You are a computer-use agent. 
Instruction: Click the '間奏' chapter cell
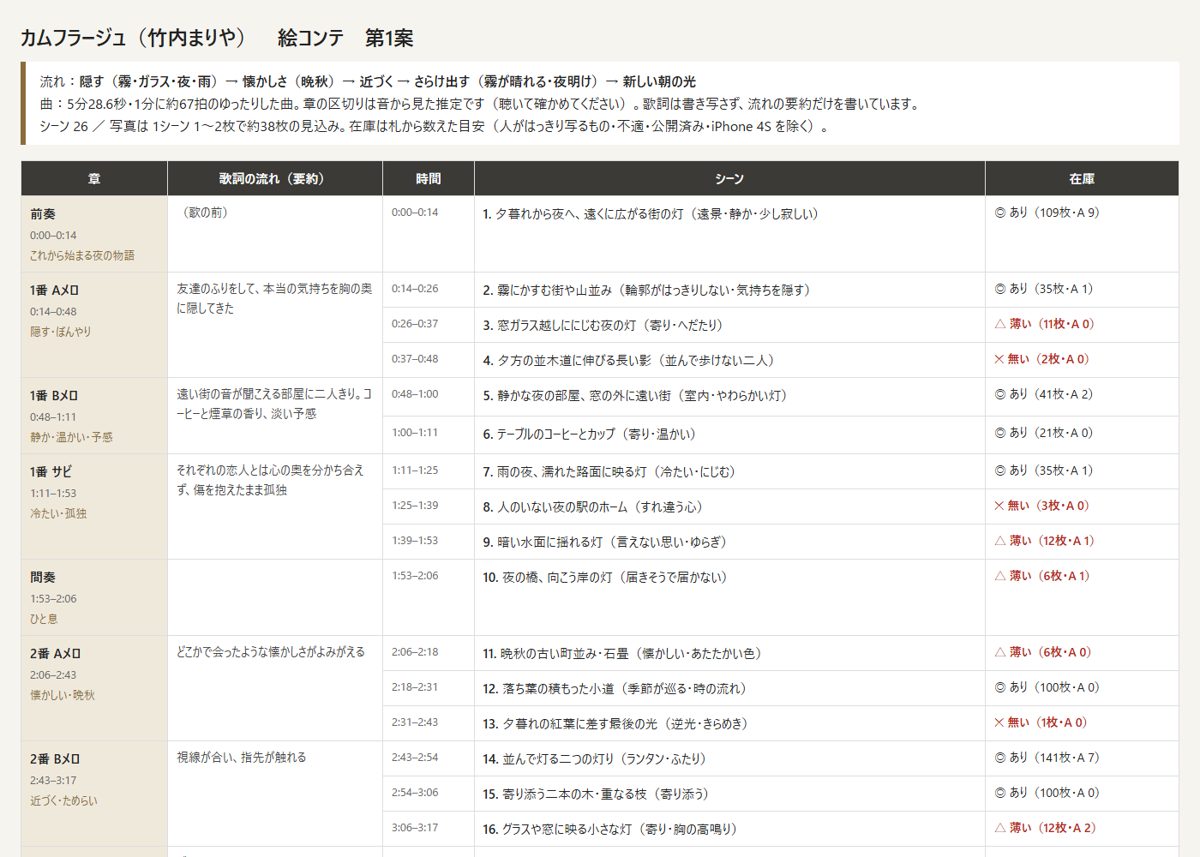[94, 598]
